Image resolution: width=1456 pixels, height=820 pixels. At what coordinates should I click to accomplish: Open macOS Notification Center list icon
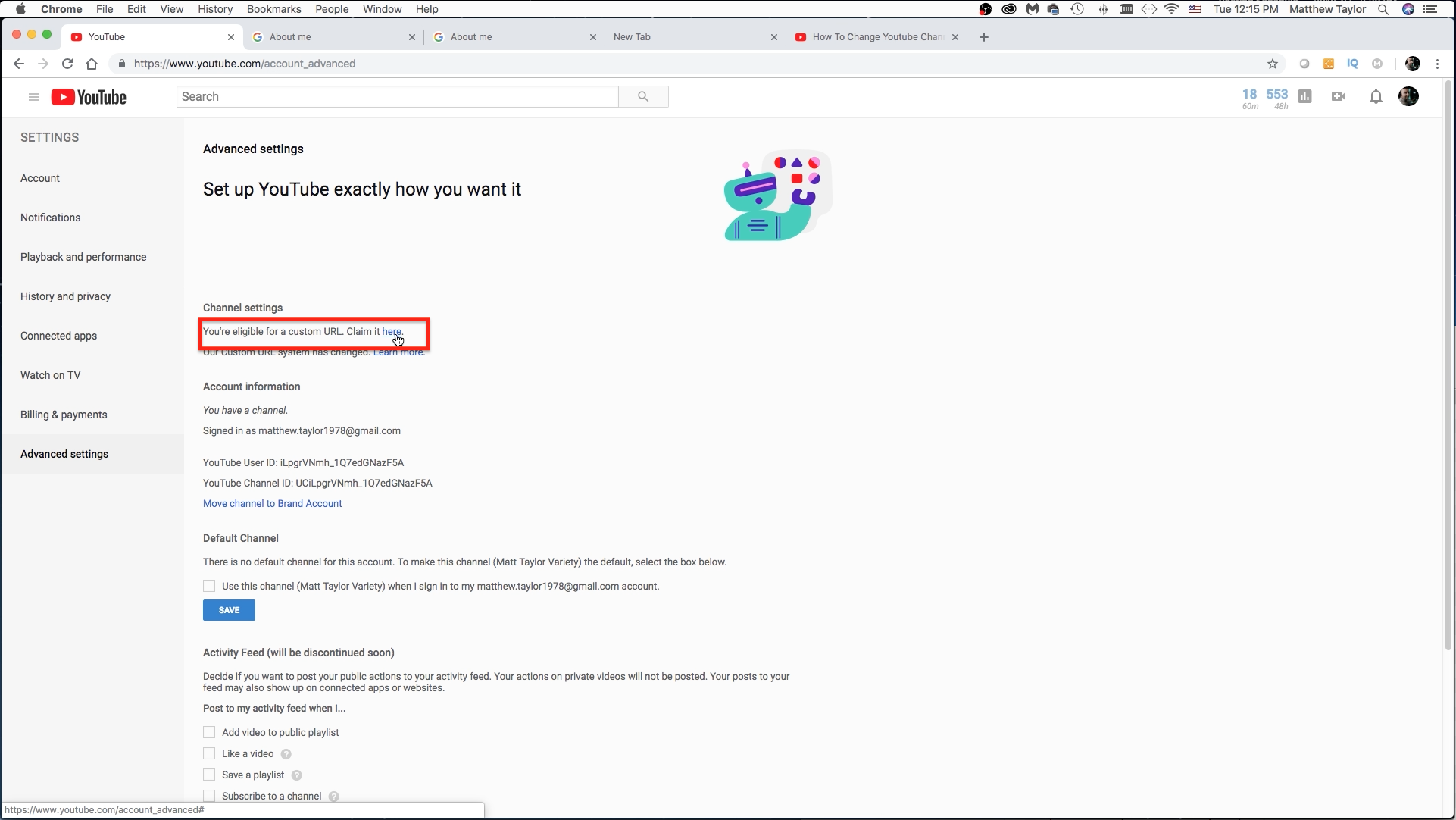1430,9
